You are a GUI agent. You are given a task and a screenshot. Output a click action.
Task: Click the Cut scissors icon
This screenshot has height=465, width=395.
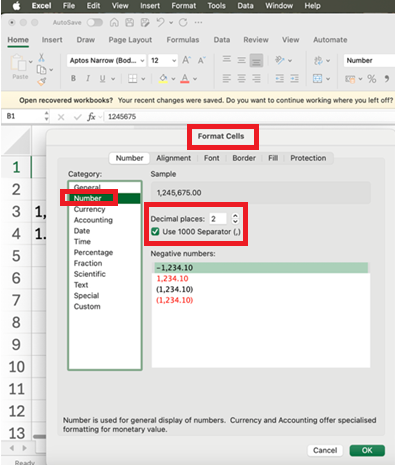41,58
